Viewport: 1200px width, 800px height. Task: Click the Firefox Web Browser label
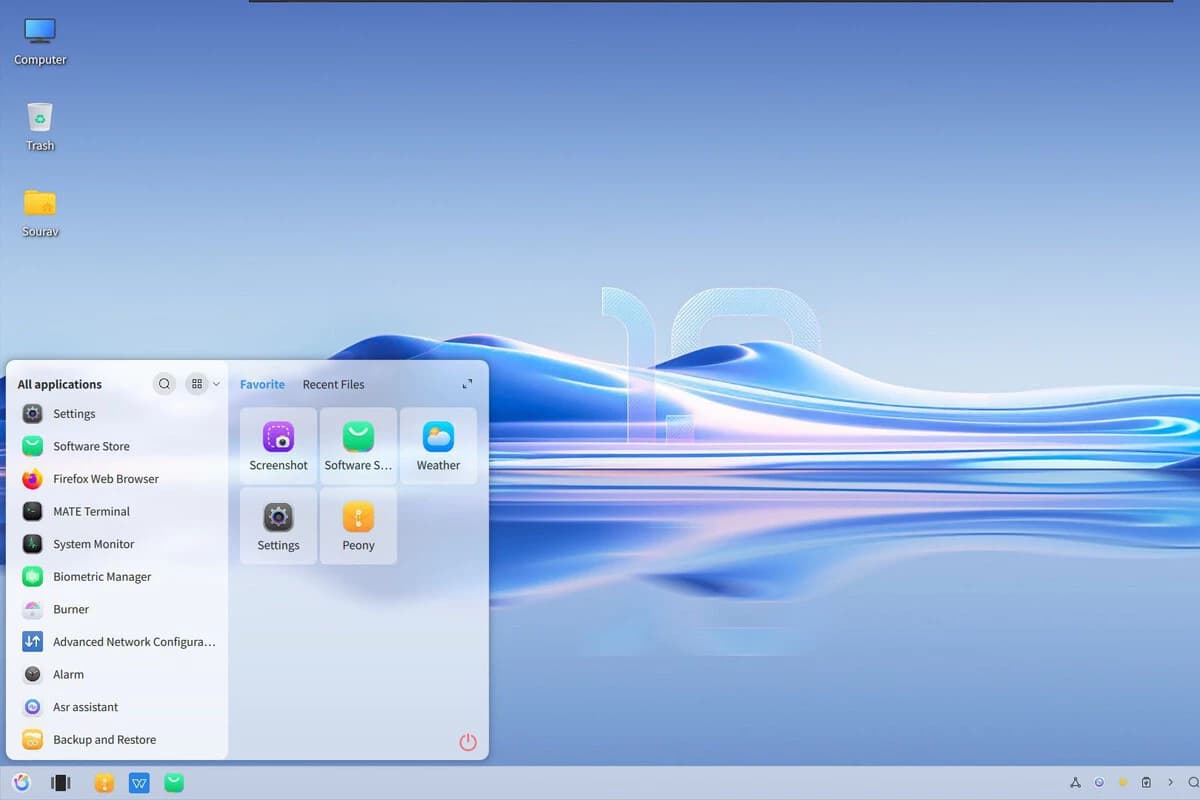pos(106,479)
